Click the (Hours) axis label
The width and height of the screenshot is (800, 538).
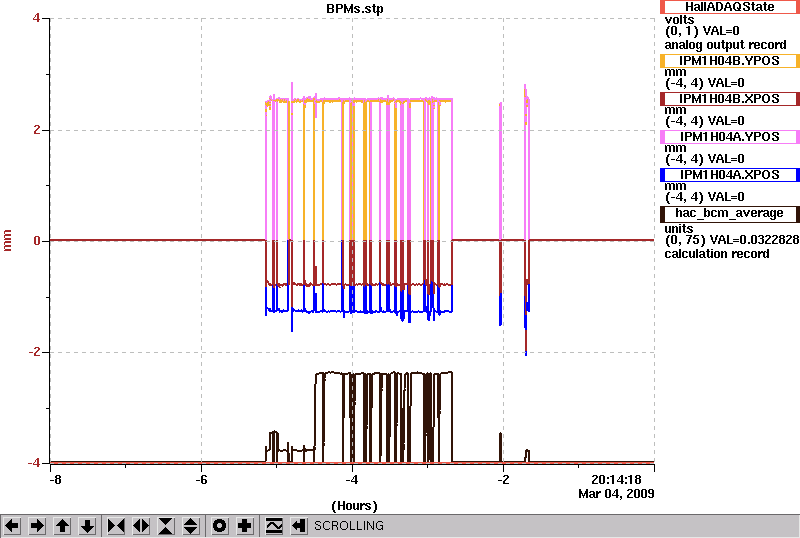tap(355, 506)
